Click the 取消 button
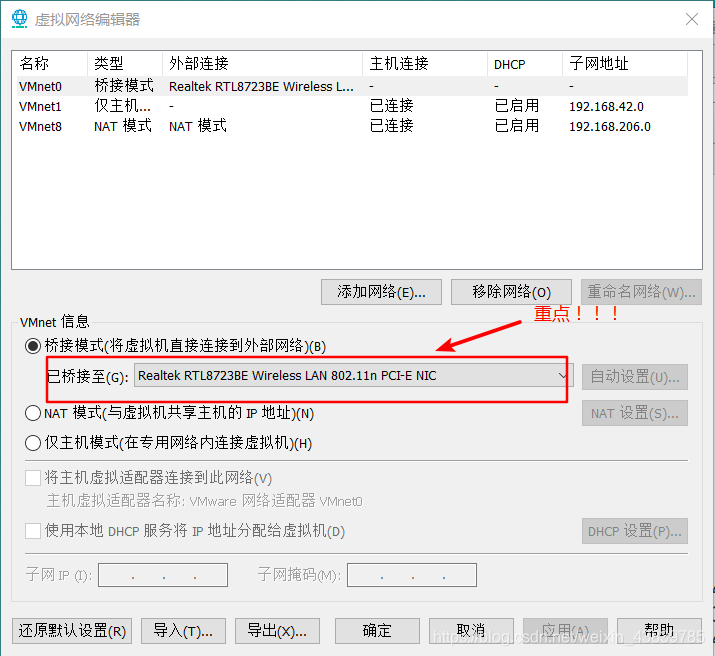 click(471, 631)
